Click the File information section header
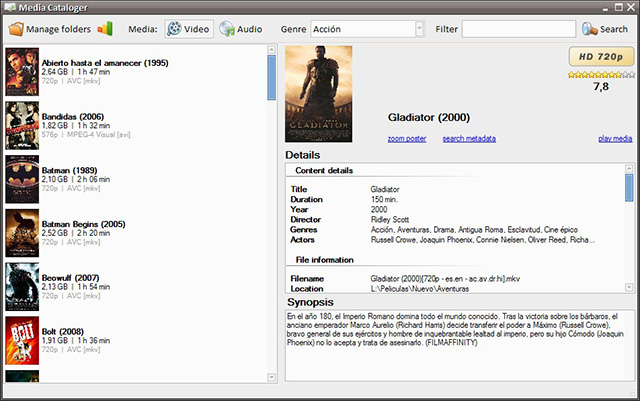640x401 pixels. pyautogui.click(x=324, y=260)
